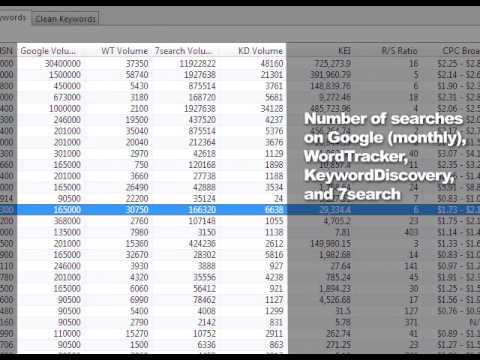Click the R/S Ratio value 127
This screenshot has height=360, width=480.
[411, 311]
